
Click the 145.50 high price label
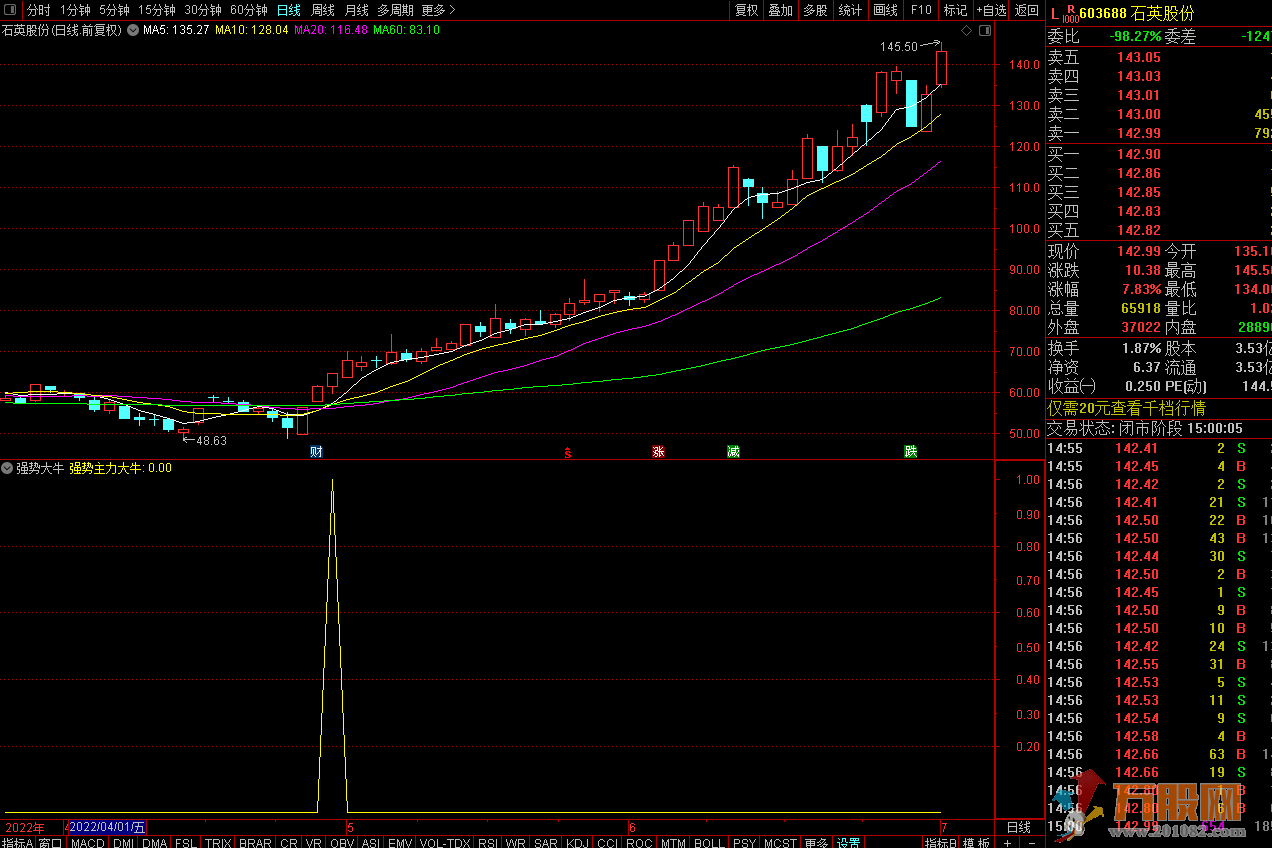[898, 46]
